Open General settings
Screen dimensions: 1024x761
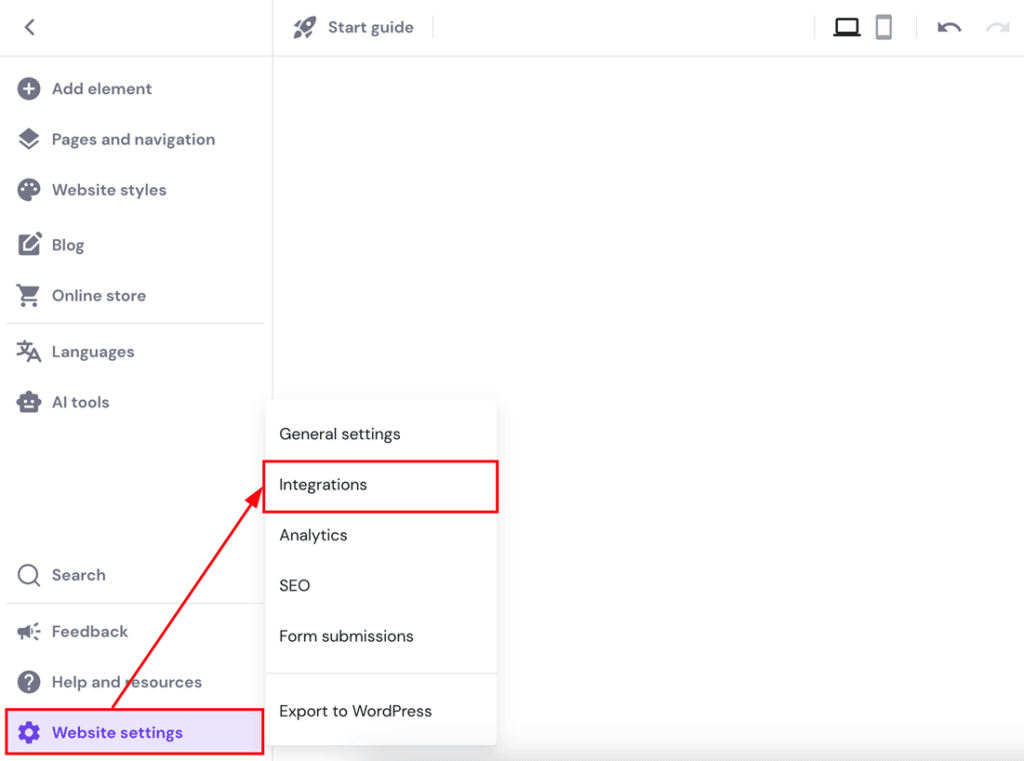click(x=339, y=434)
